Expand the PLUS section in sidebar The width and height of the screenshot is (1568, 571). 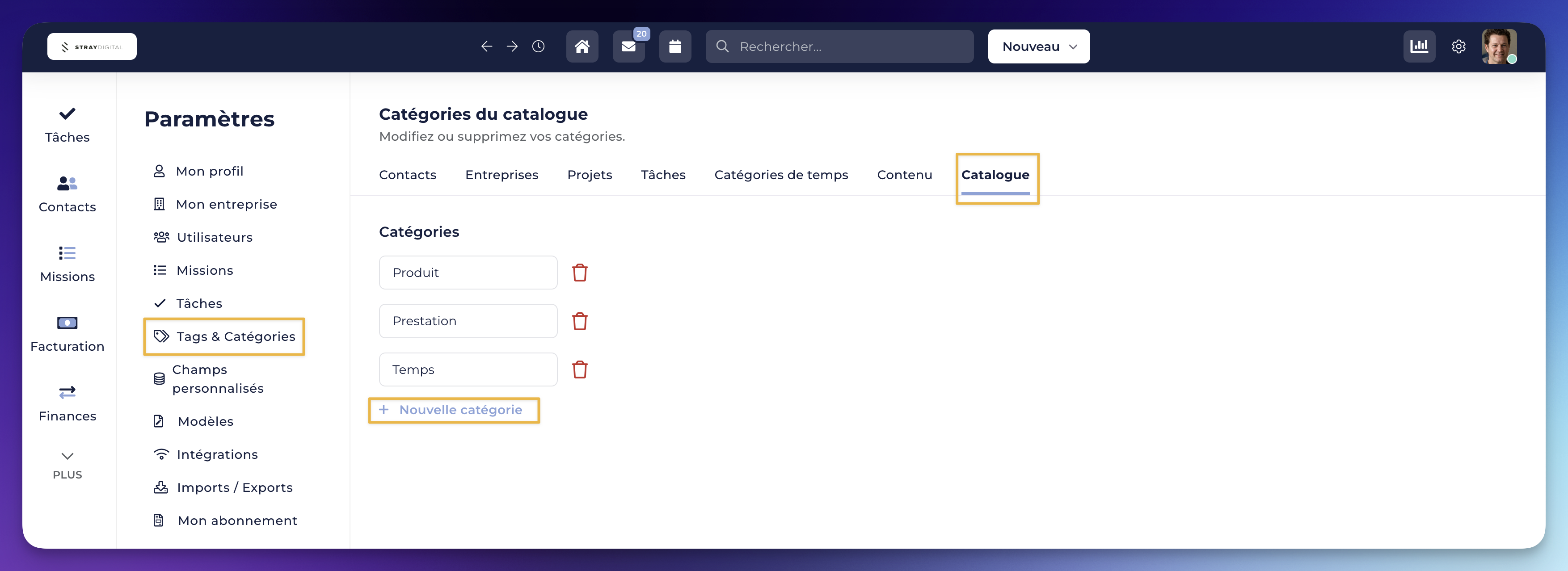[67, 466]
